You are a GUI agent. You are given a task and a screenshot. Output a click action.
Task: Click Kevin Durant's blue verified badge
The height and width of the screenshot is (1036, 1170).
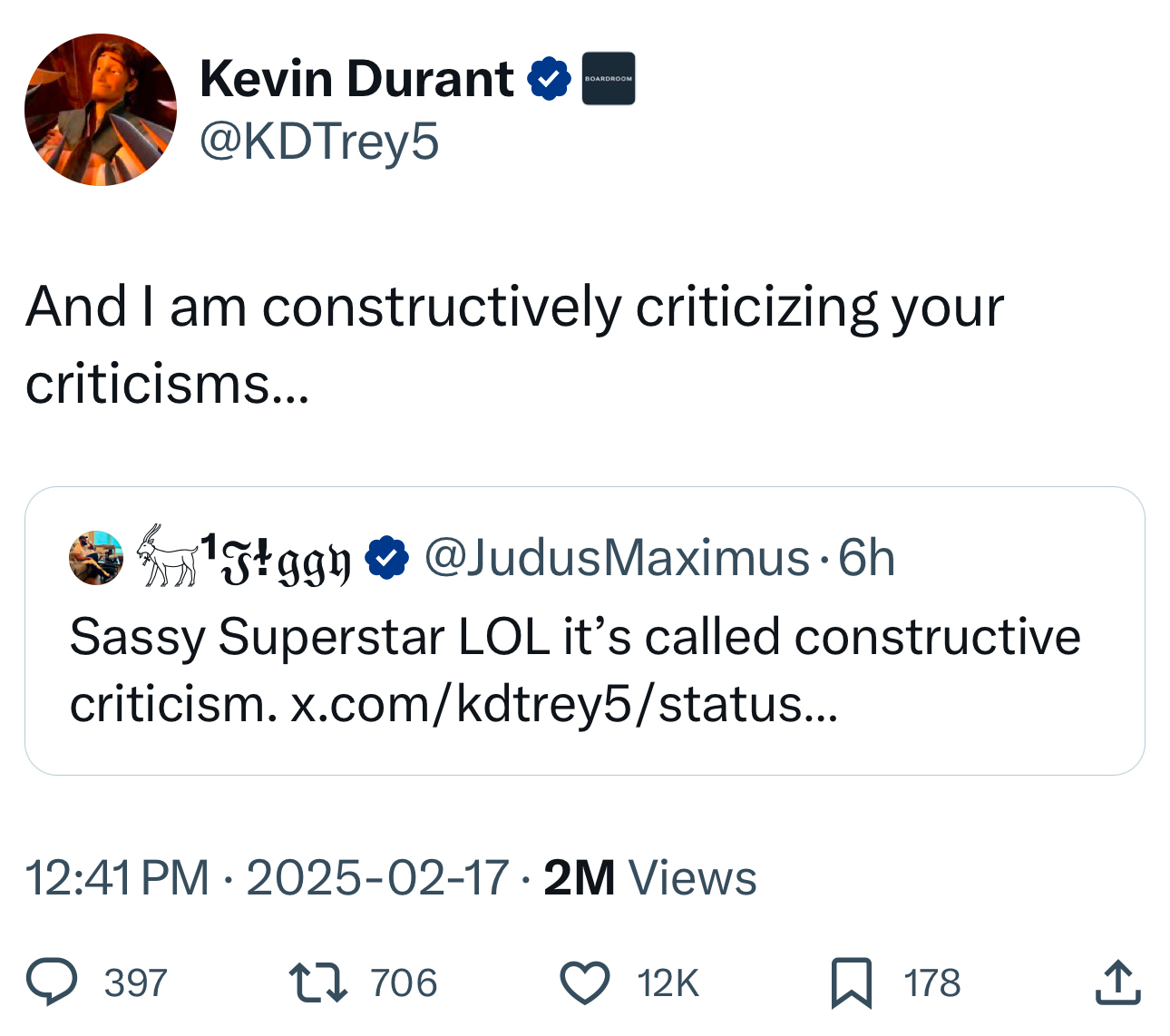(x=548, y=79)
